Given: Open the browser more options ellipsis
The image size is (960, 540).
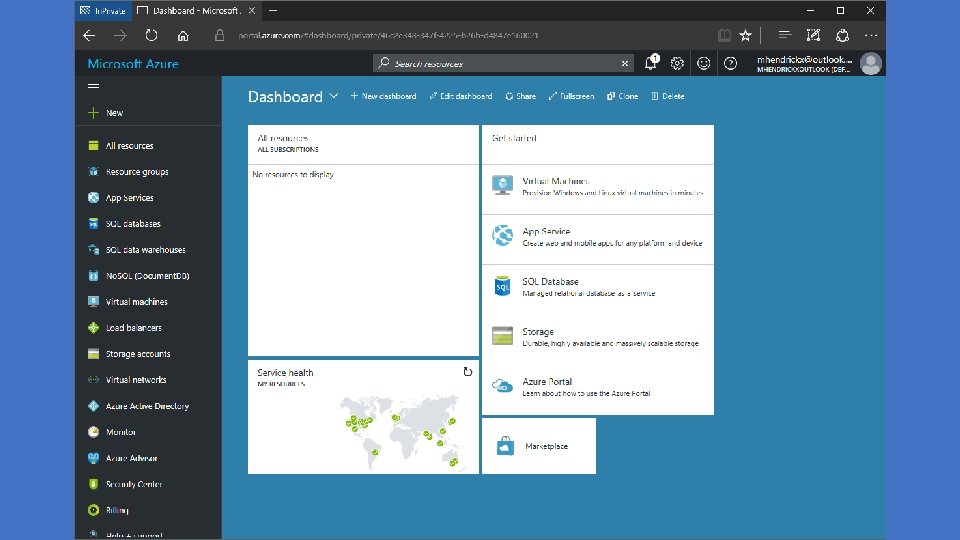Looking at the screenshot, I should pyautogui.click(x=871, y=36).
